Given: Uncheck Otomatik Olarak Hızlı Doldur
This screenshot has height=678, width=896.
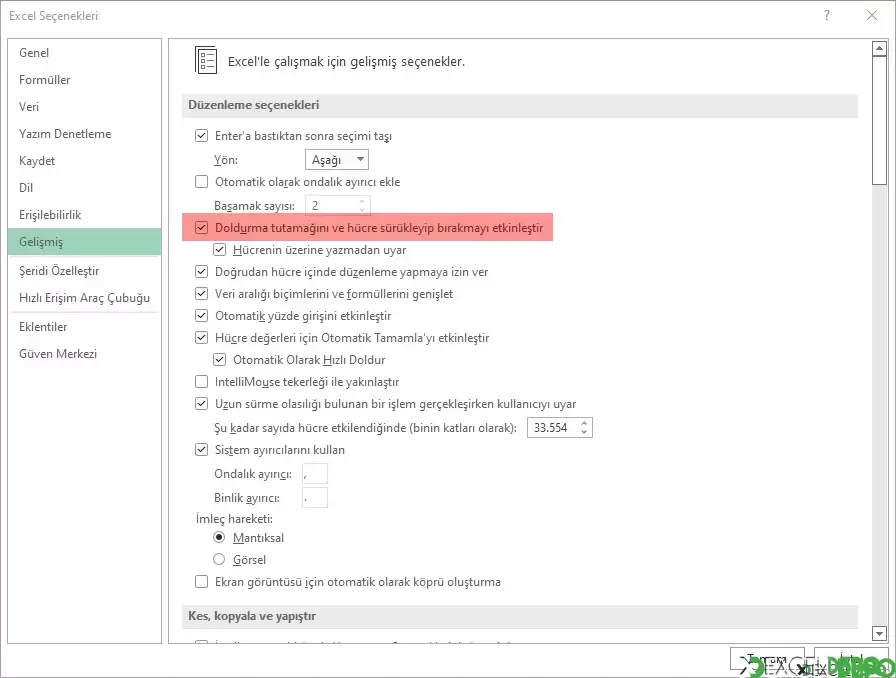Looking at the screenshot, I should coord(219,360).
